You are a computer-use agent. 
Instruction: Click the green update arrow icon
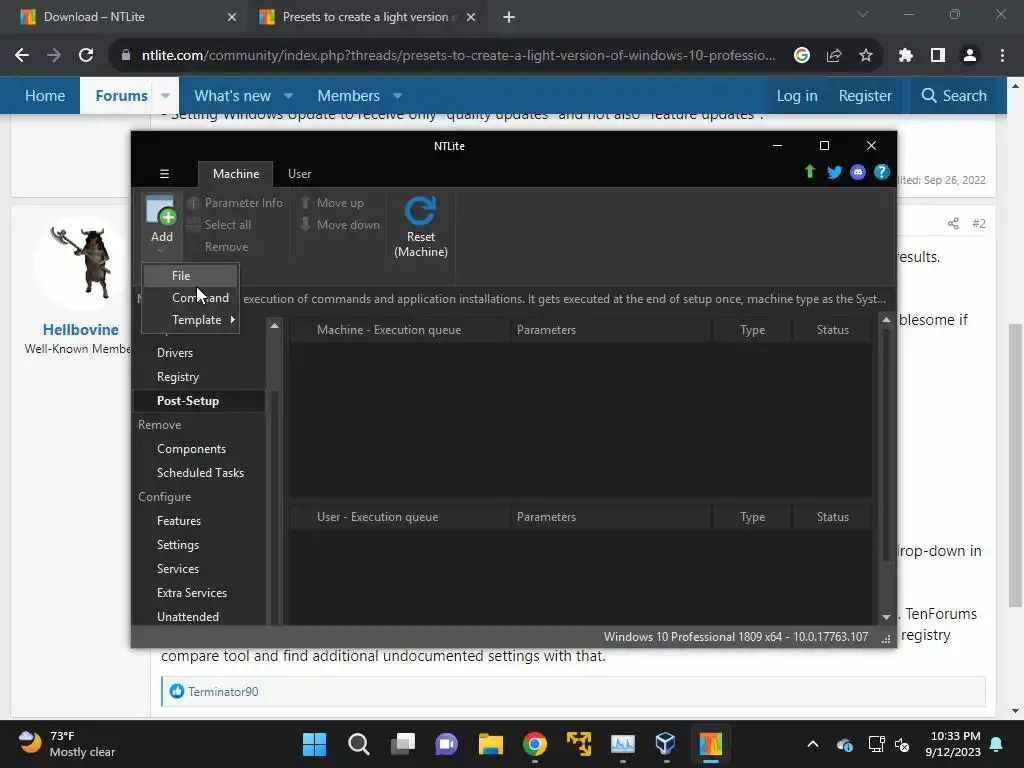tap(810, 172)
